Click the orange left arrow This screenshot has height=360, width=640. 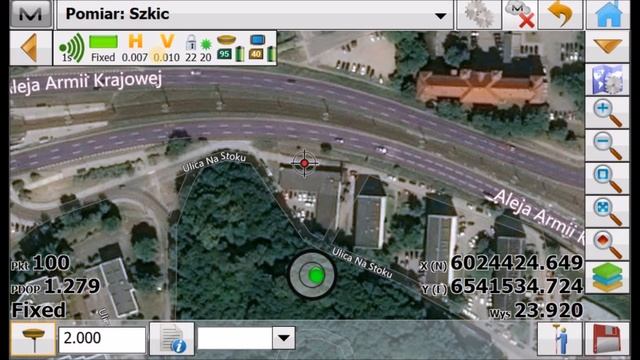pos(31,48)
